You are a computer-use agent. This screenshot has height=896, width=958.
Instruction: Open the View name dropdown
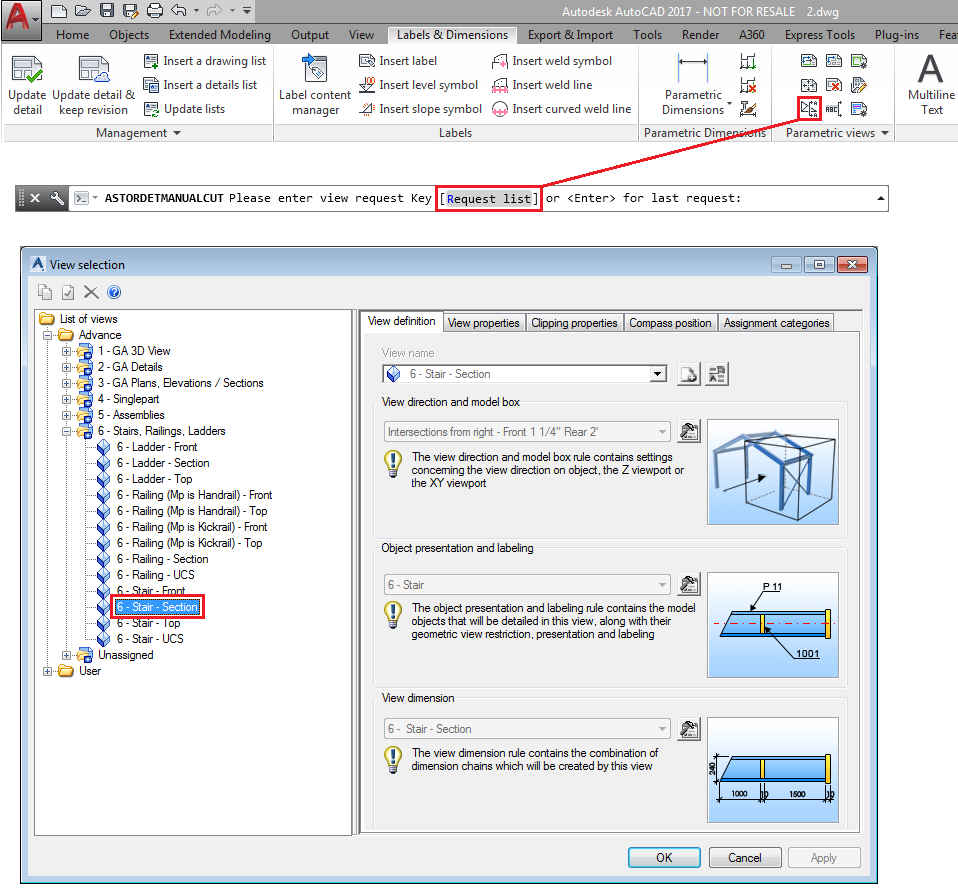[x=657, y=374]
